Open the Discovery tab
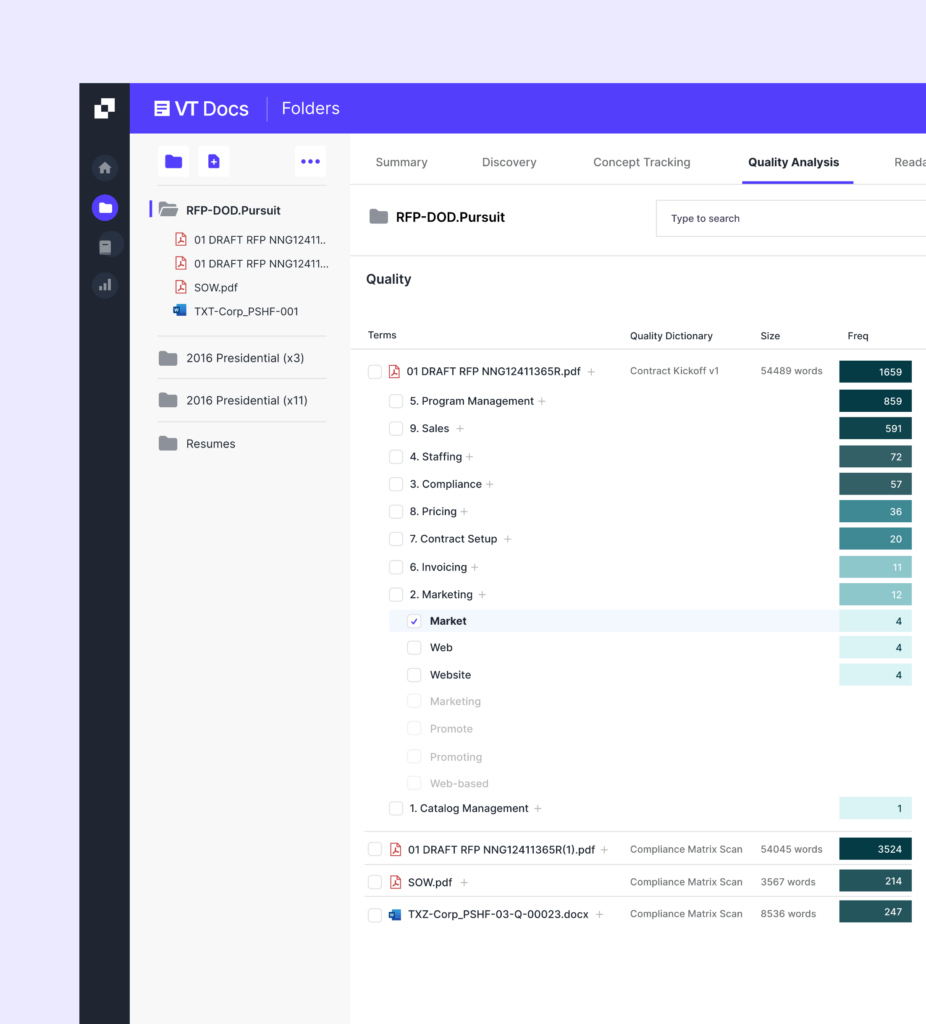This screenshot has height=1024, width=926. 509,162
